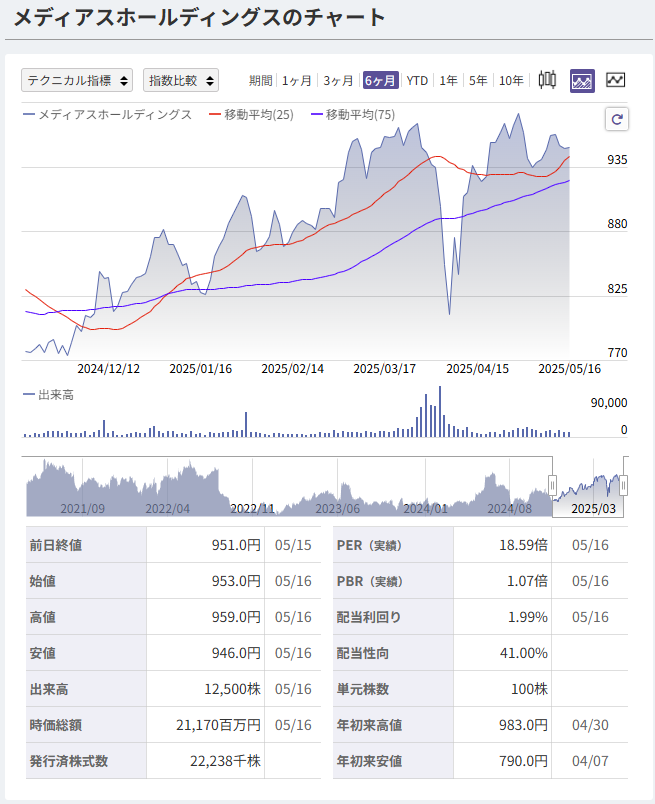The width and height of the screenshot is (655, 804).
Task: Click the 時価総額 value 21,170百万円
Action: tap(219, 725)
